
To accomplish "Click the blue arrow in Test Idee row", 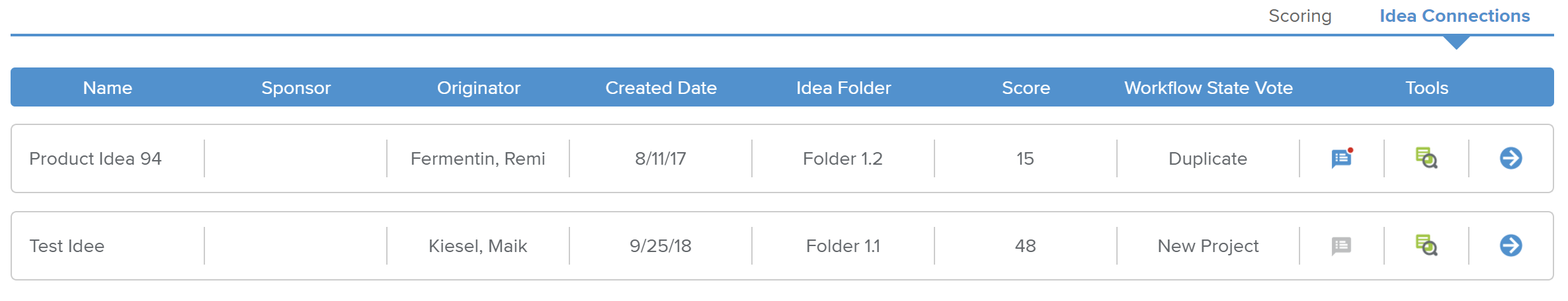I will pyautogui.click(x=1510, y=246).
